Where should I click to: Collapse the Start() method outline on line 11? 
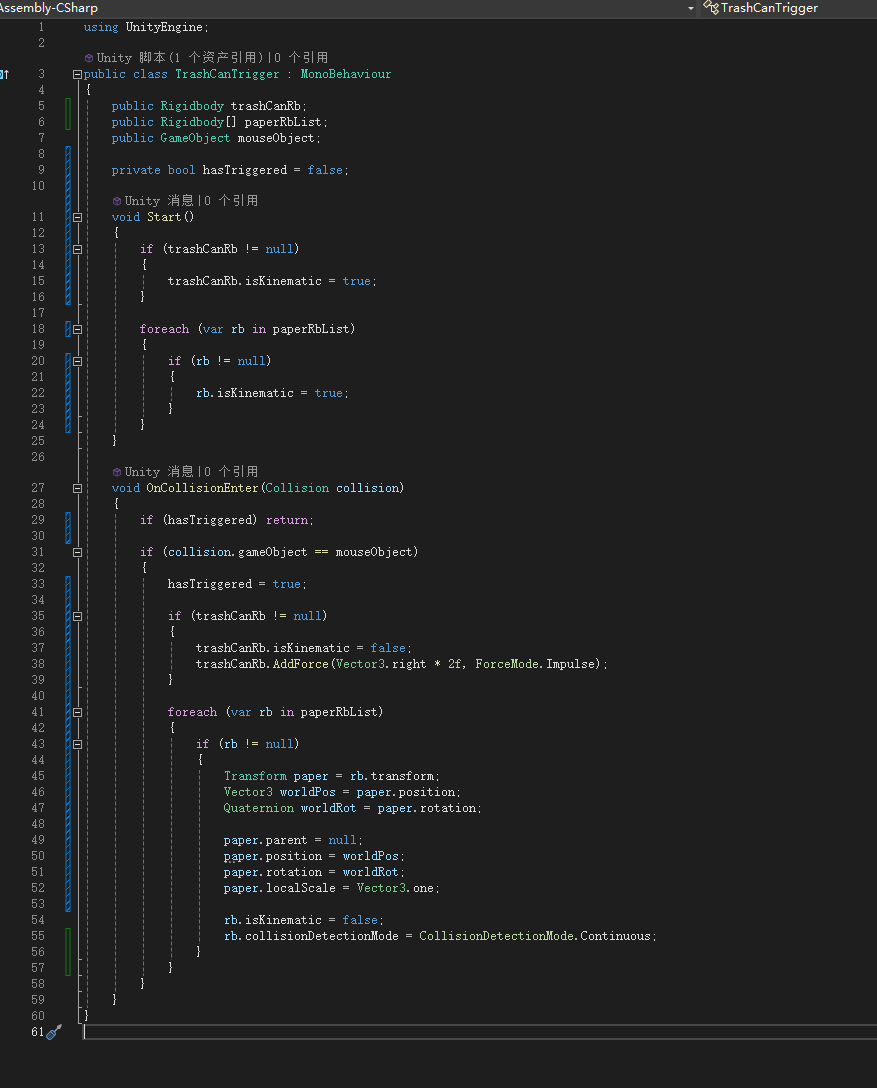tap(77, 217)
